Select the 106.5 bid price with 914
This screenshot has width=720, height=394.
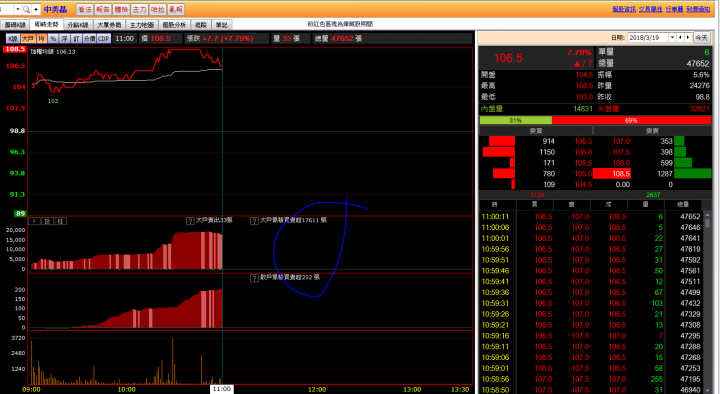tap(583, 141)
